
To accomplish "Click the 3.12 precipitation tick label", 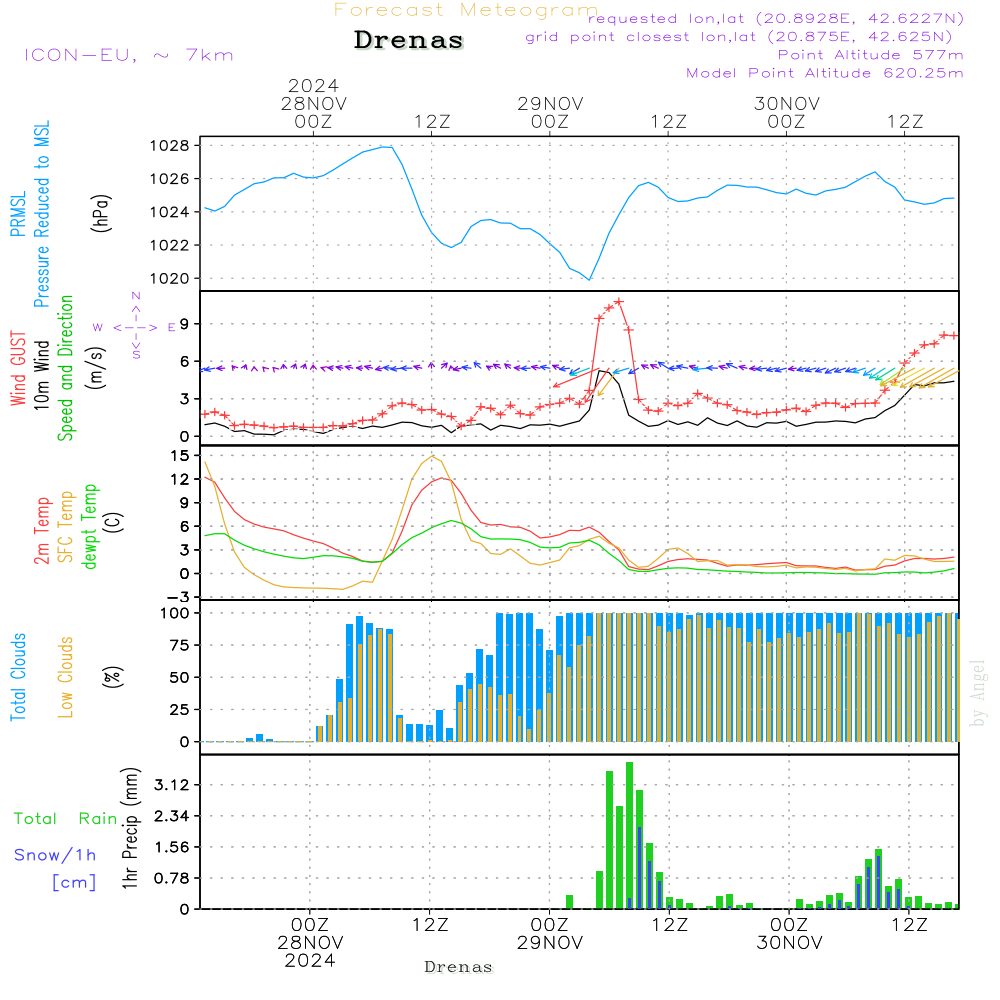I will coord(172,784).
